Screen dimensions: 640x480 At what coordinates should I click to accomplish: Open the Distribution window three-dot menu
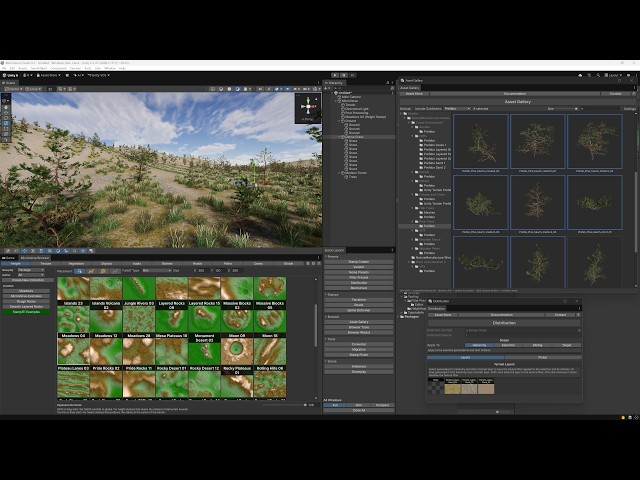(x=579, y=308)
